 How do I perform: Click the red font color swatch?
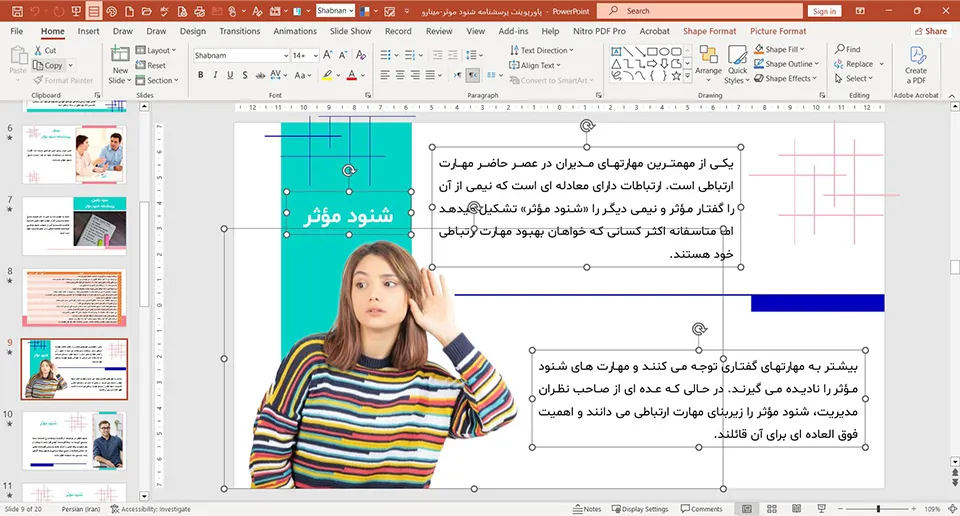(x=351, y=75)
